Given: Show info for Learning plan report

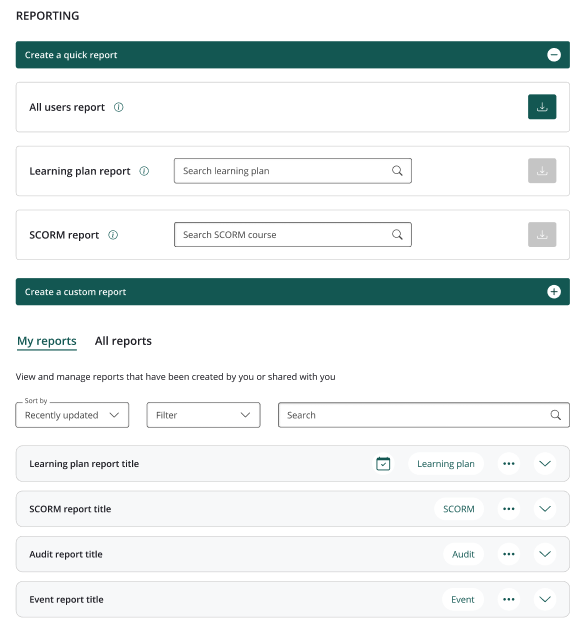Looking at the screenshot, I should coord(144,171).
